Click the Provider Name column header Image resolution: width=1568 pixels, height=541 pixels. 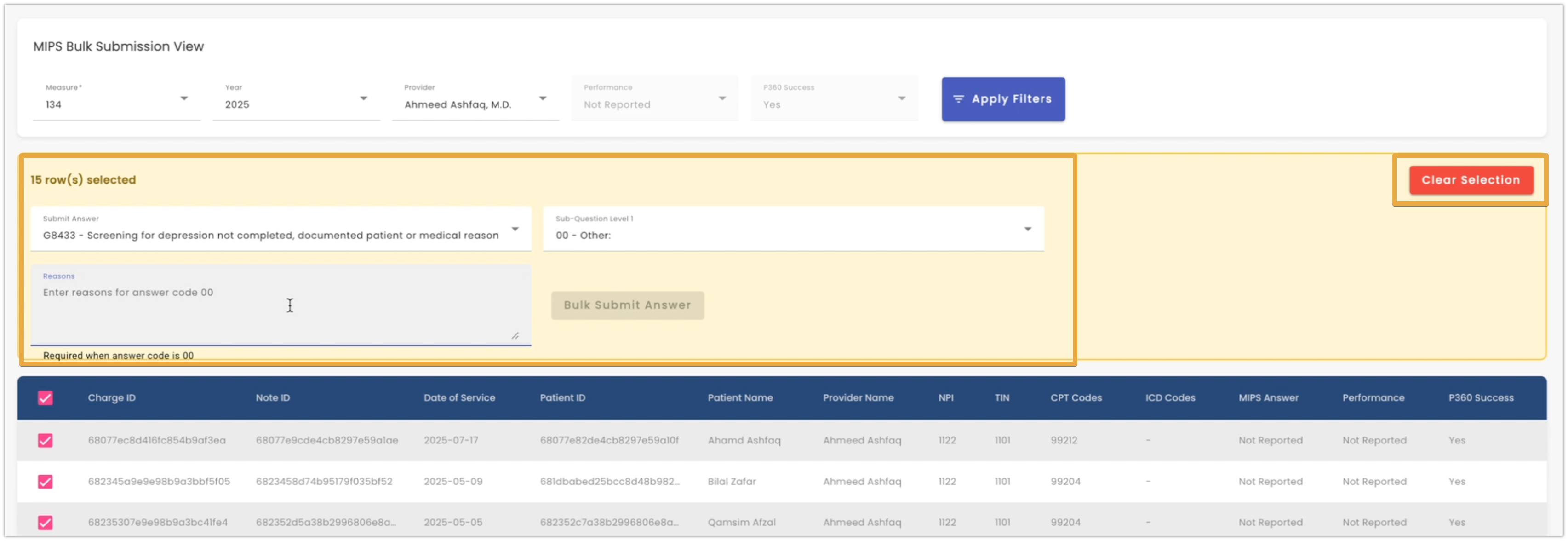[x=858, y=398]
